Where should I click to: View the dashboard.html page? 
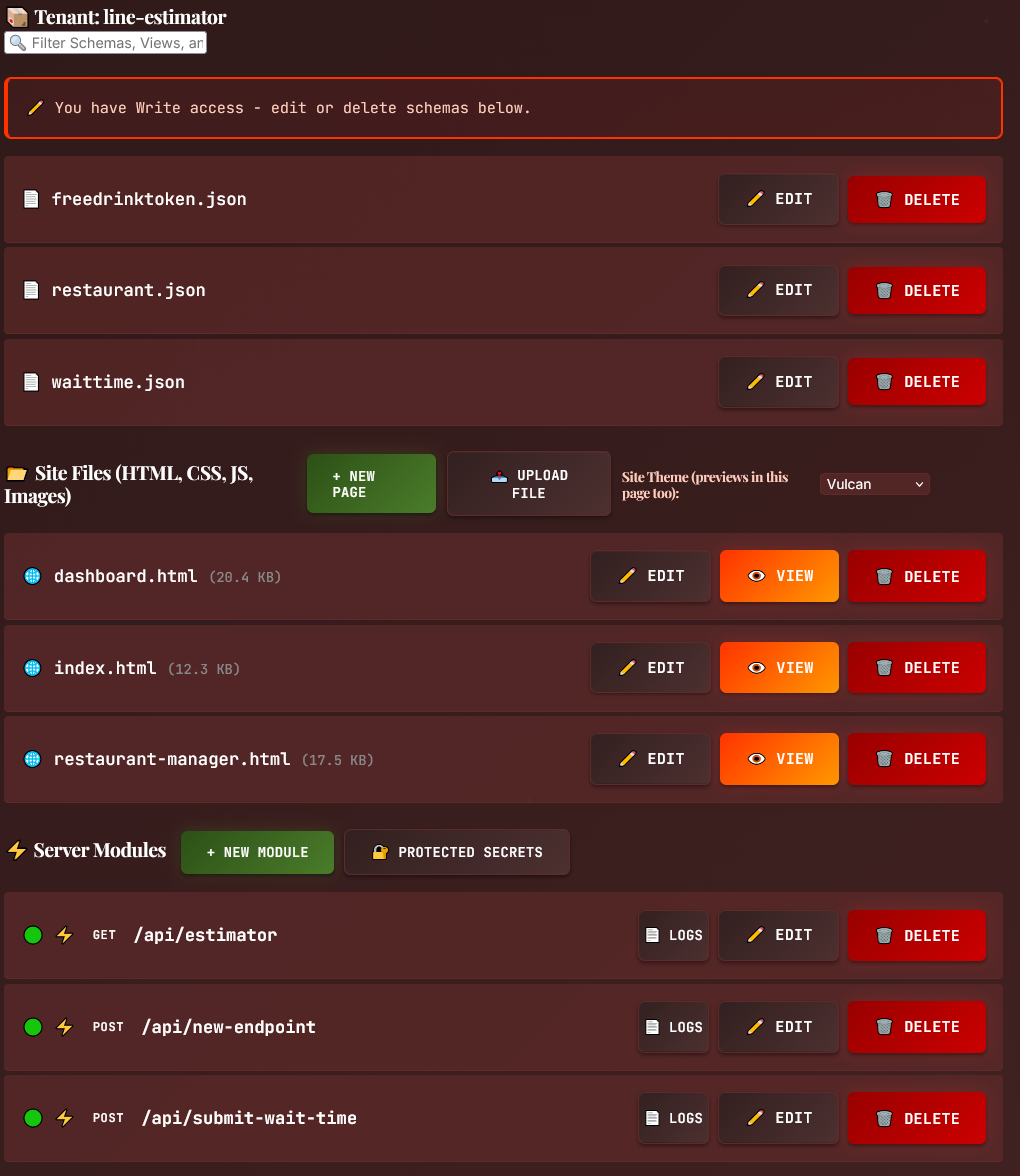(779, 576)
